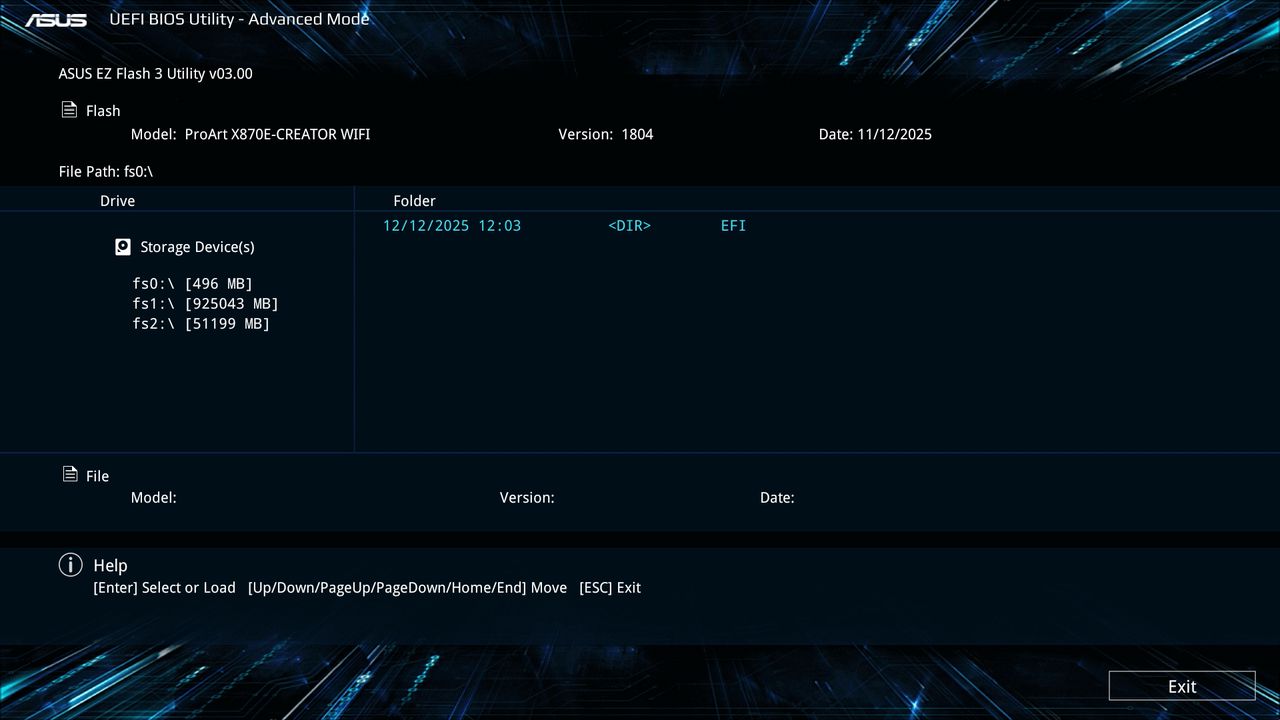This screenshot has width=1280, height=720.
Task: Select drive fs2:\ [51199 MB]
Action: 201,323
